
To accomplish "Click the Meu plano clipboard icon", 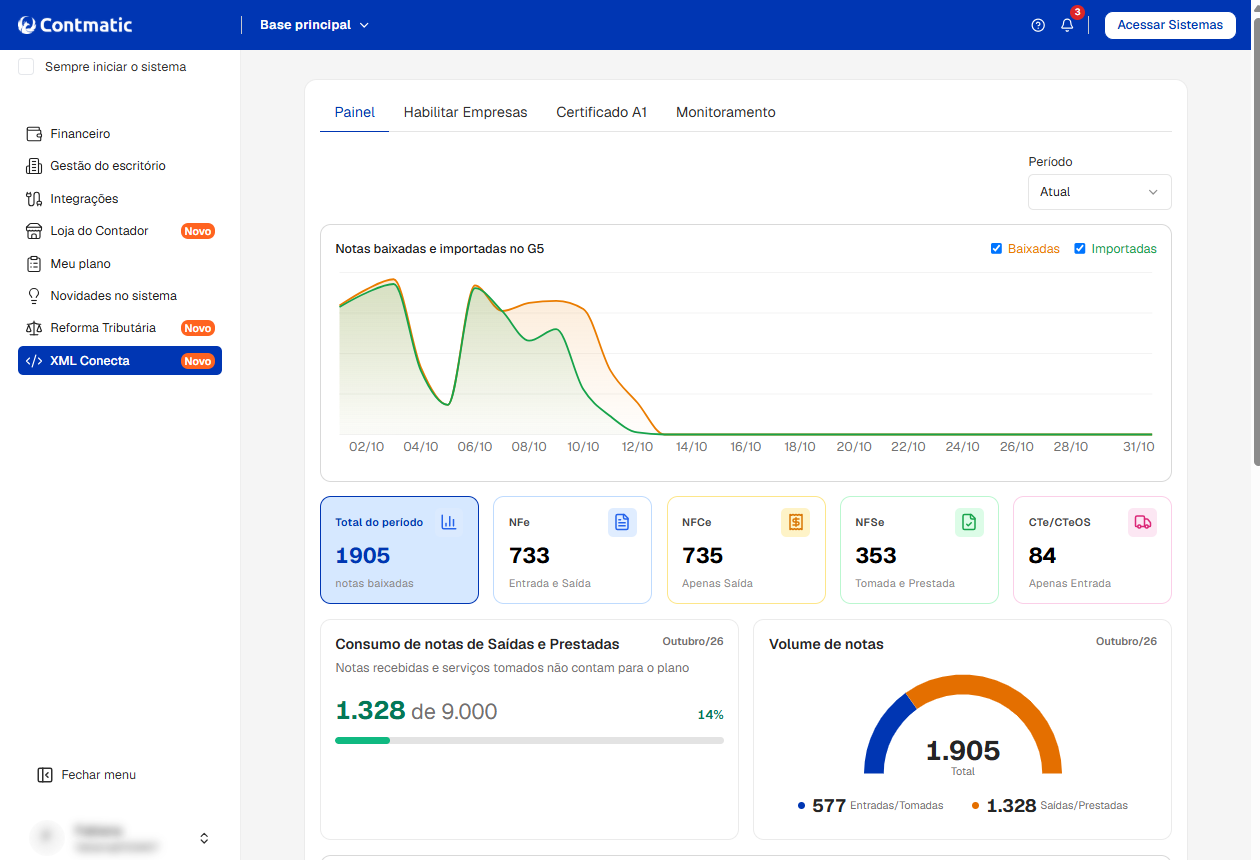I will tap(34, 264).
